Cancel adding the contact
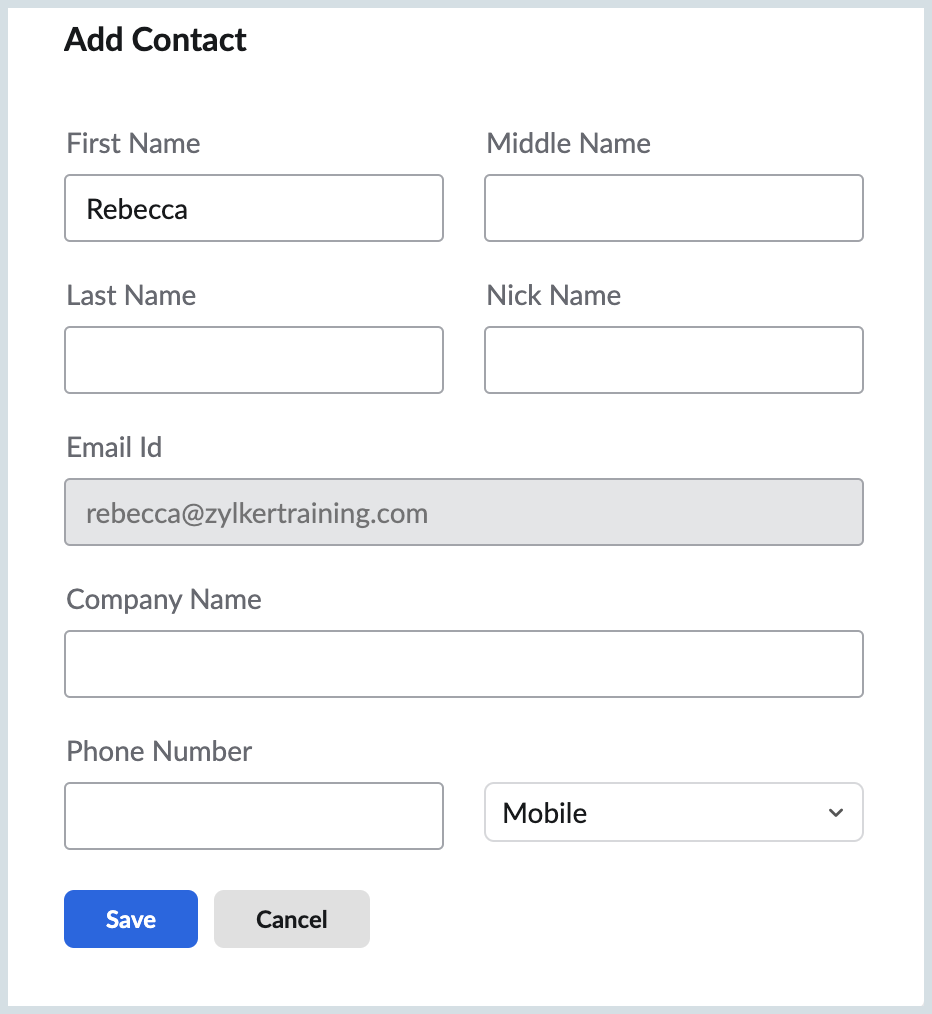932x1014 pixels. (292, 919)
